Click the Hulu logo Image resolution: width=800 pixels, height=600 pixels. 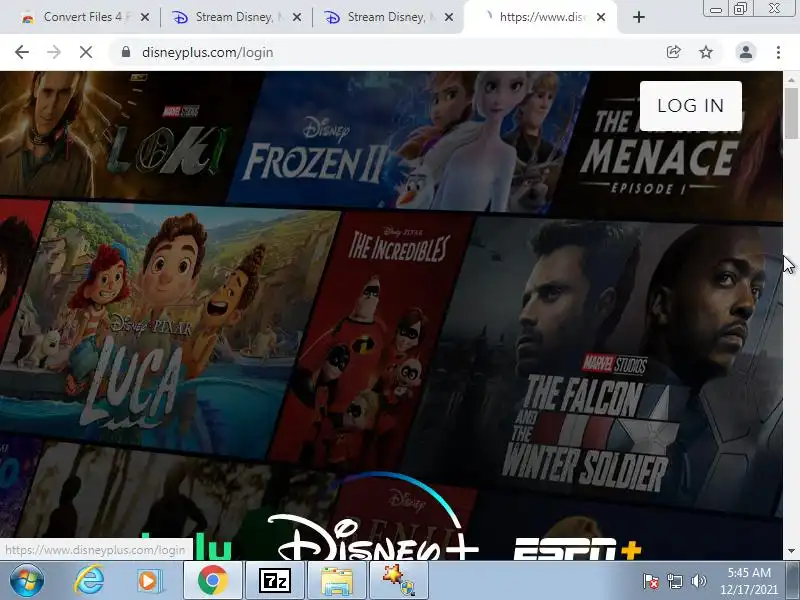point(186,546)
